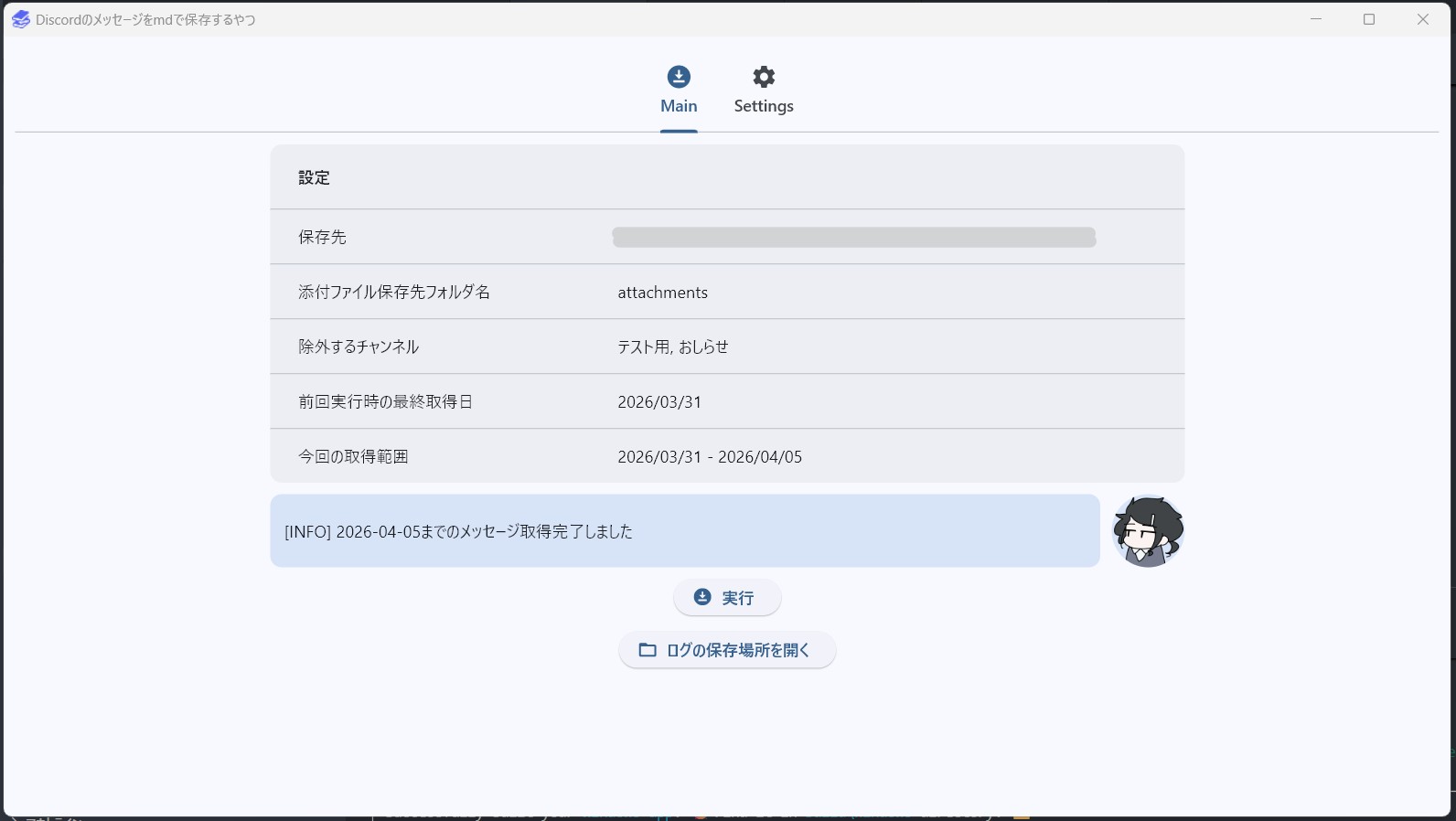This screenshot has width=1456, height=821.
Task: Minimize the application window
Action: [1316, 19]
